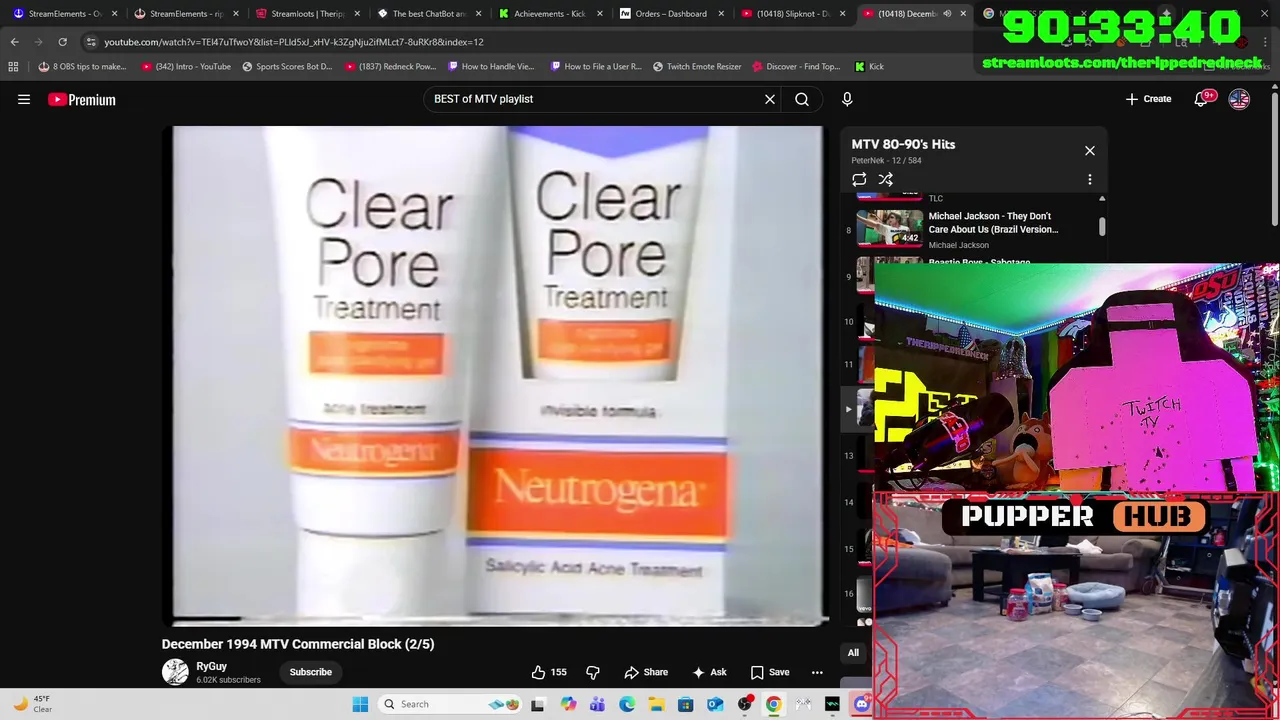Open '(1837) Redneck Pow...' bookmark
The width and height of the screenshot is (1280, 720).
tap(390, 67)
